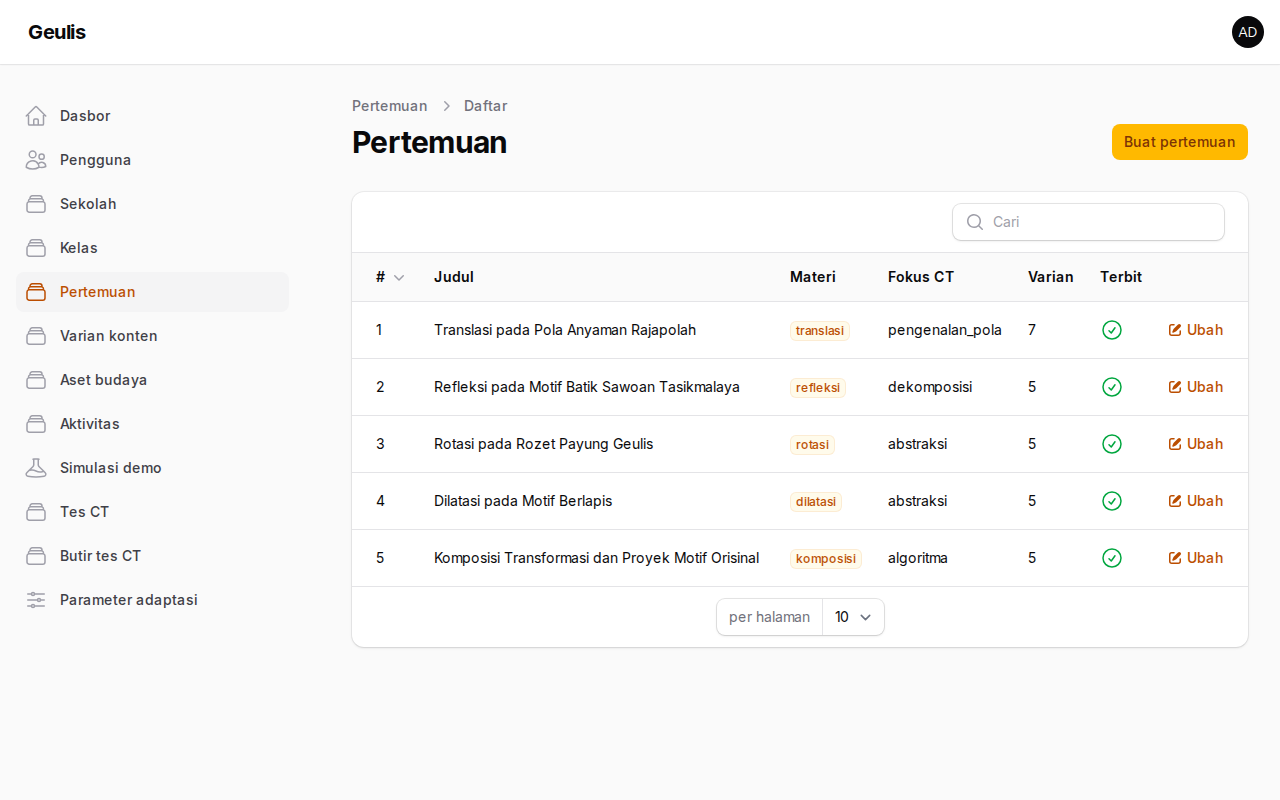Click title Dilatasi pada Motif Berlapis
Image resolution: width=1280 pixels, height=800 pixels.
tap(523, 501)
